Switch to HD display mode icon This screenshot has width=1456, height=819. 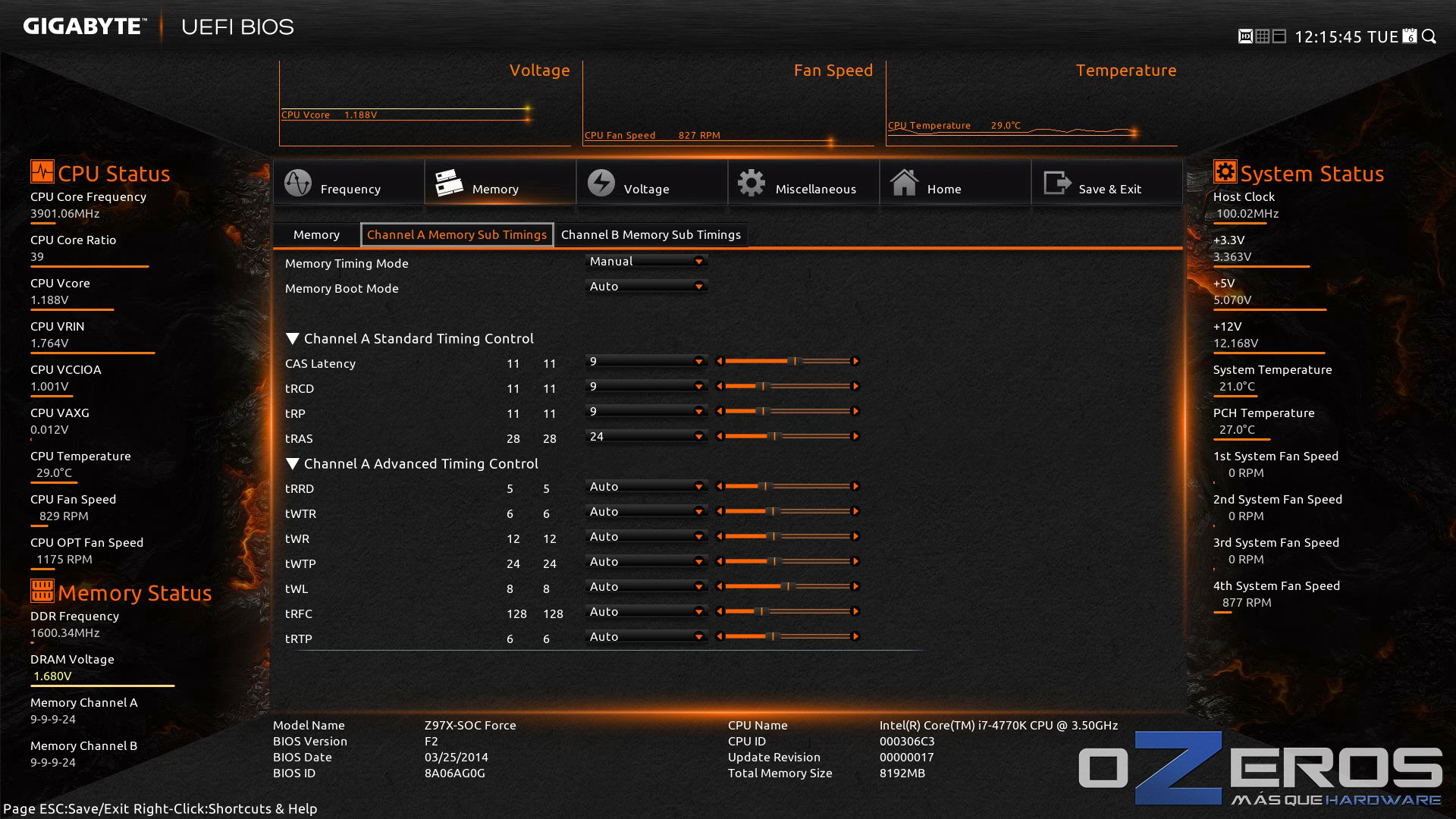1245,36
